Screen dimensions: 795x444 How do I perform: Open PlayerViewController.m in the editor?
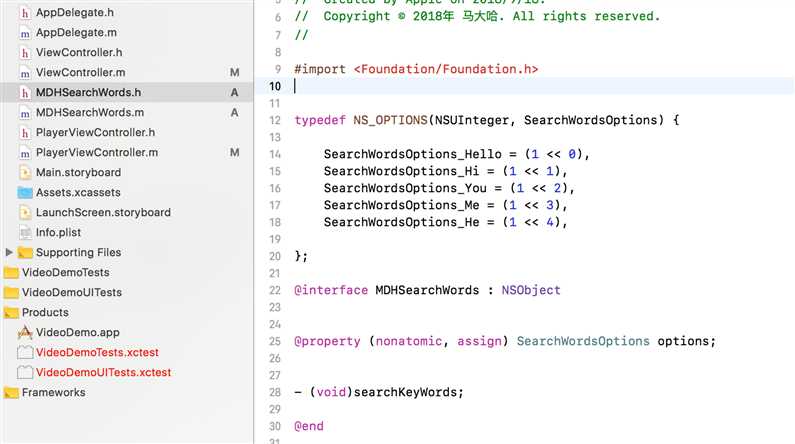[x=97, y=153]
